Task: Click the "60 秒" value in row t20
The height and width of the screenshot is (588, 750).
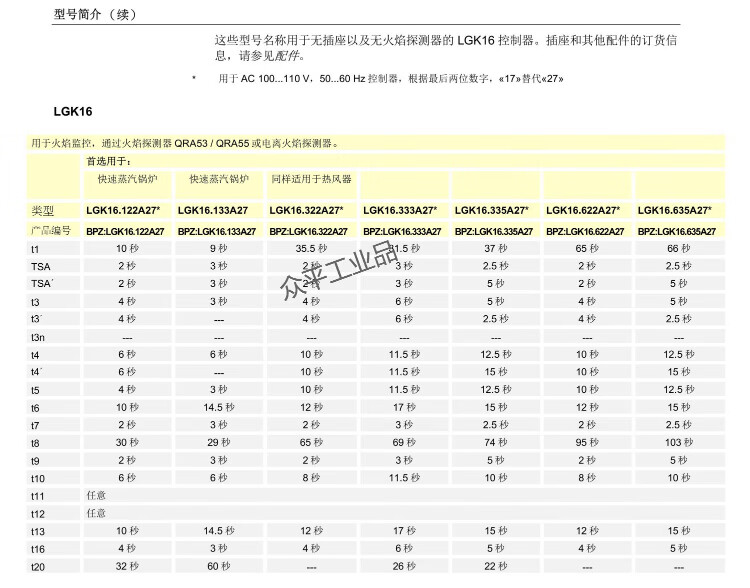Action: click(219, 567)
